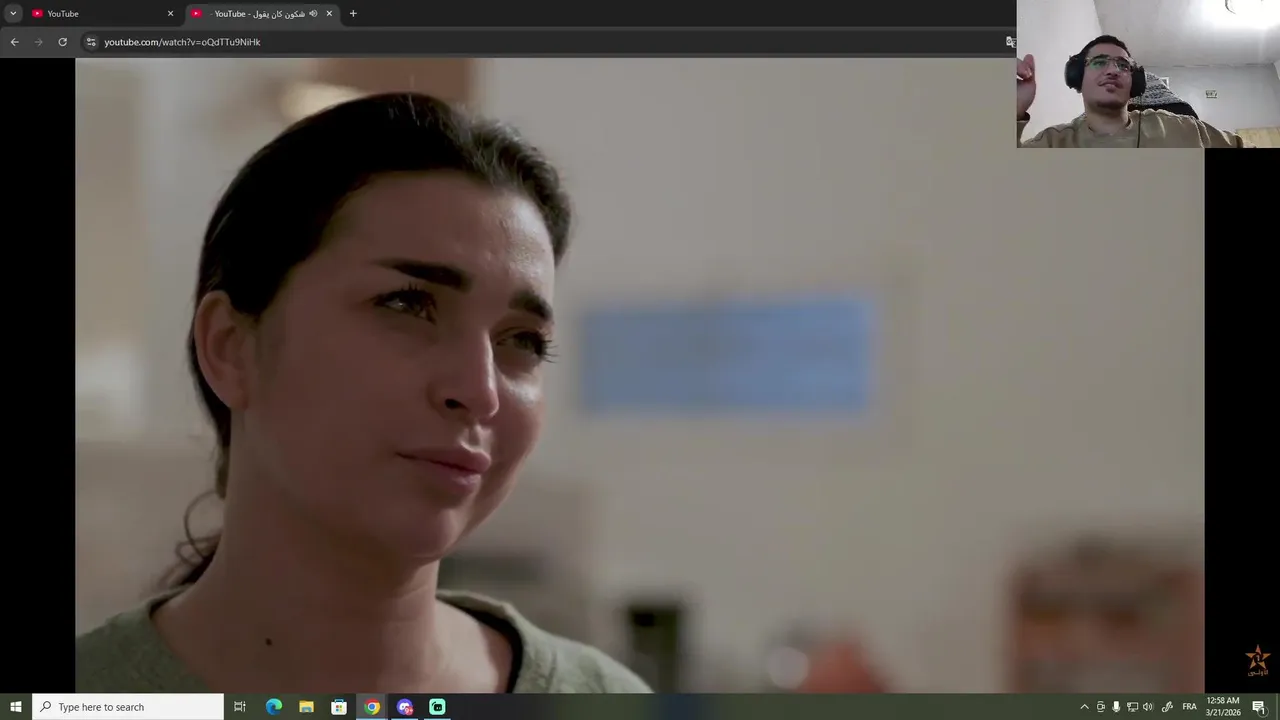
Task: Click the translate page icon
Action: (1010, 42)
